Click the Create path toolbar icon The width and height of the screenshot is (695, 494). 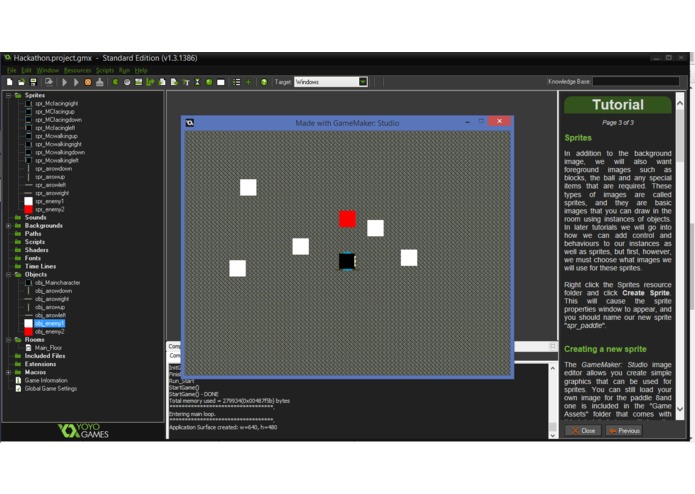point(150,82)
